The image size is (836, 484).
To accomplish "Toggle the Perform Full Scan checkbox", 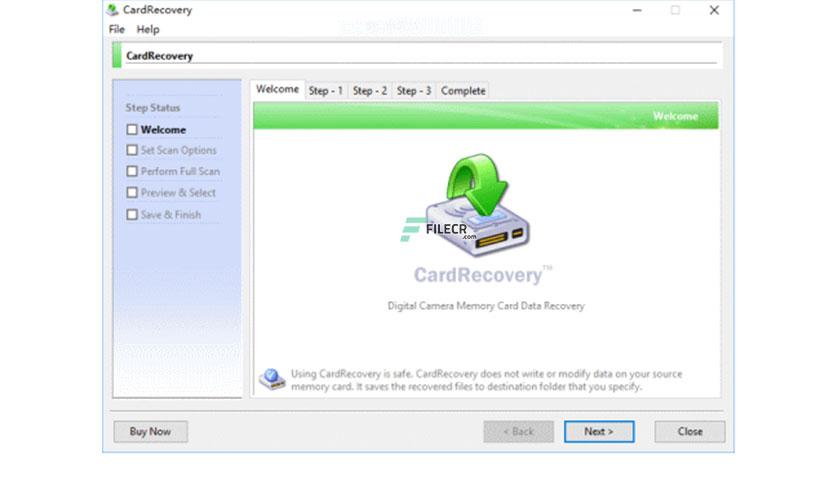I will point(132,171).
